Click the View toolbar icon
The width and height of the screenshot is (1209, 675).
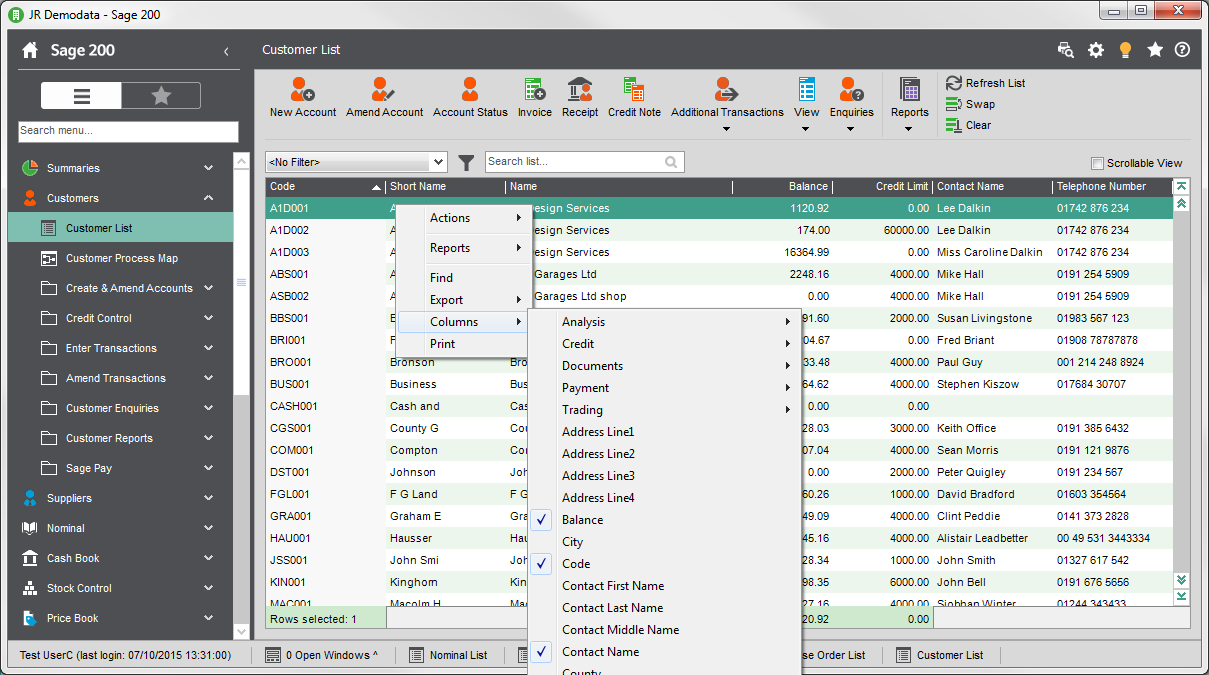(x=806, y=90)
